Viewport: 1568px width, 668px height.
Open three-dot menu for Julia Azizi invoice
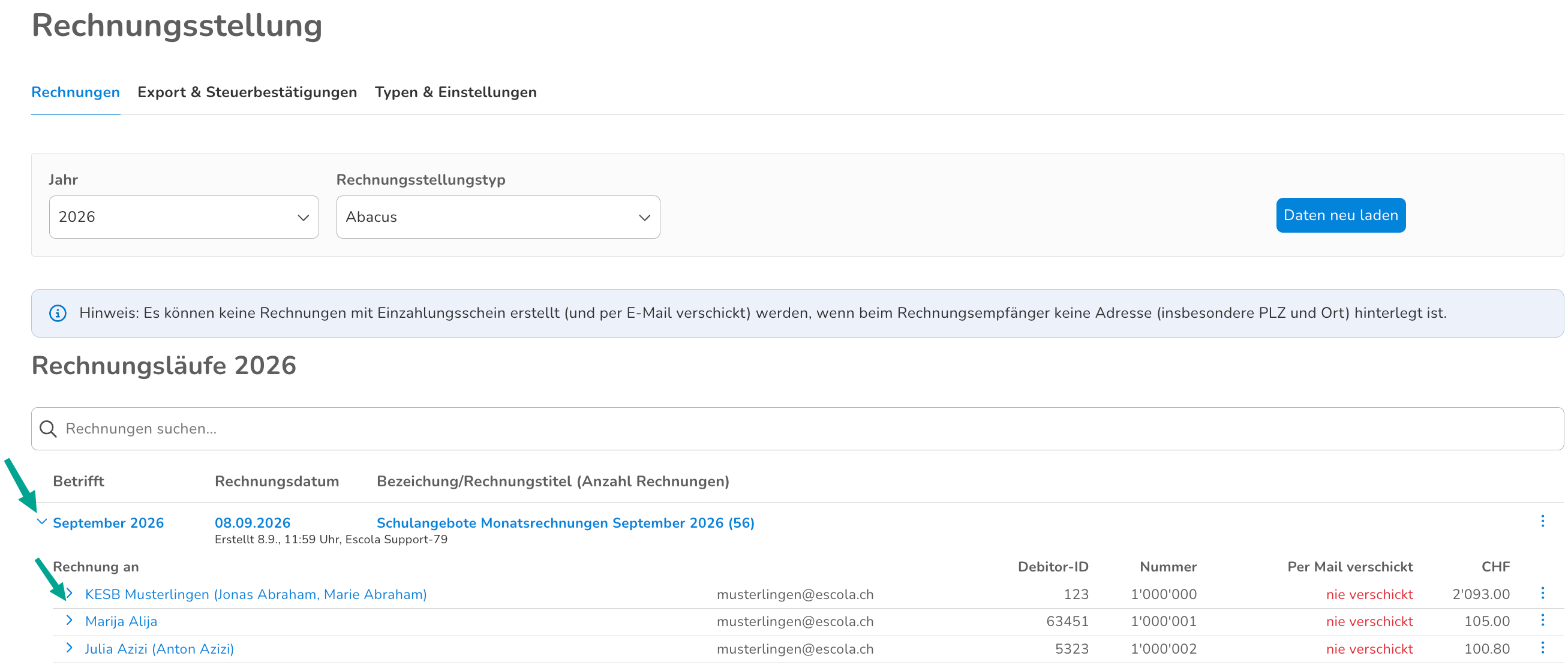pos(1542,646)
